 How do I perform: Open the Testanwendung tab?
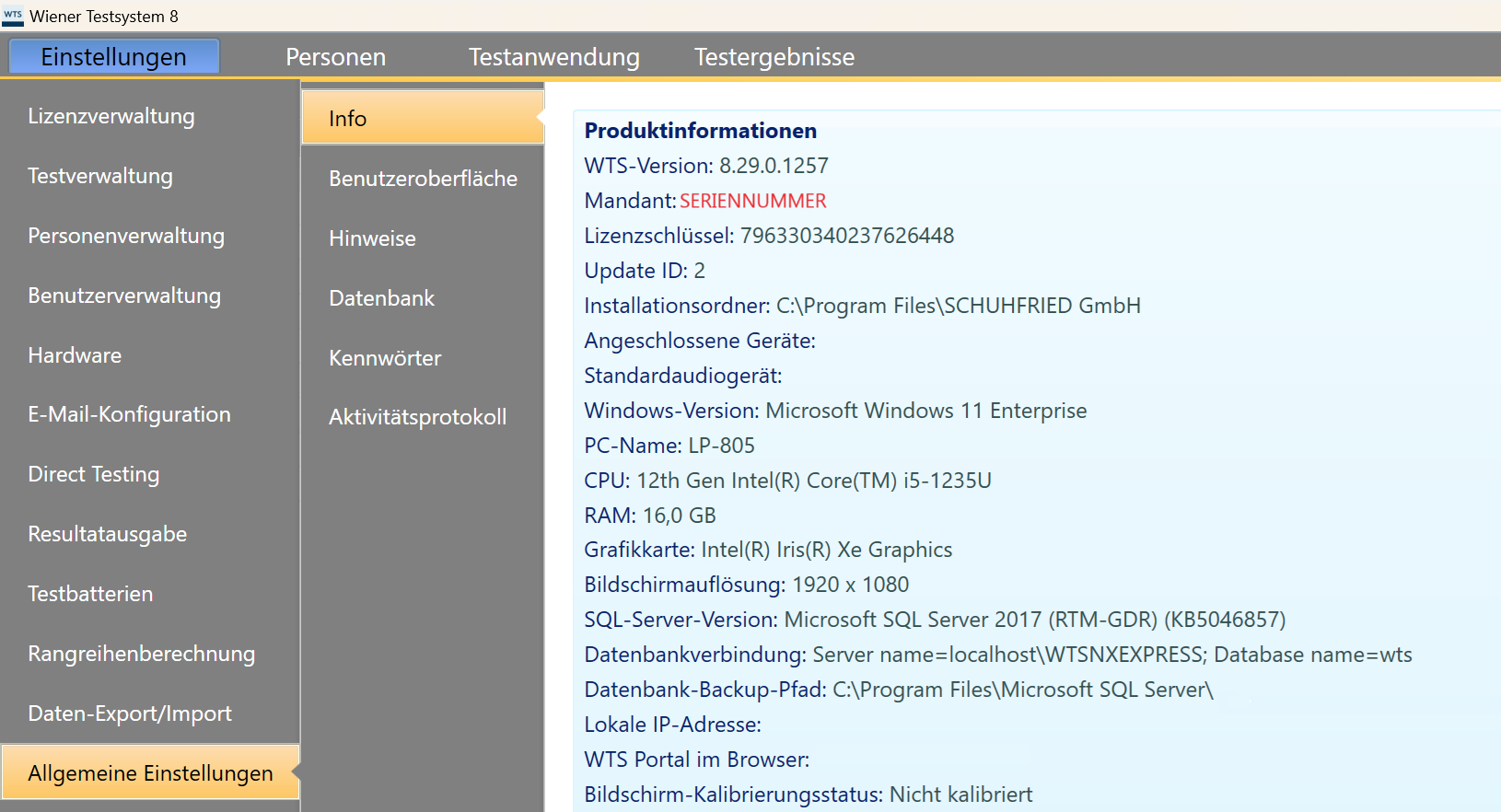click(553, 57)
